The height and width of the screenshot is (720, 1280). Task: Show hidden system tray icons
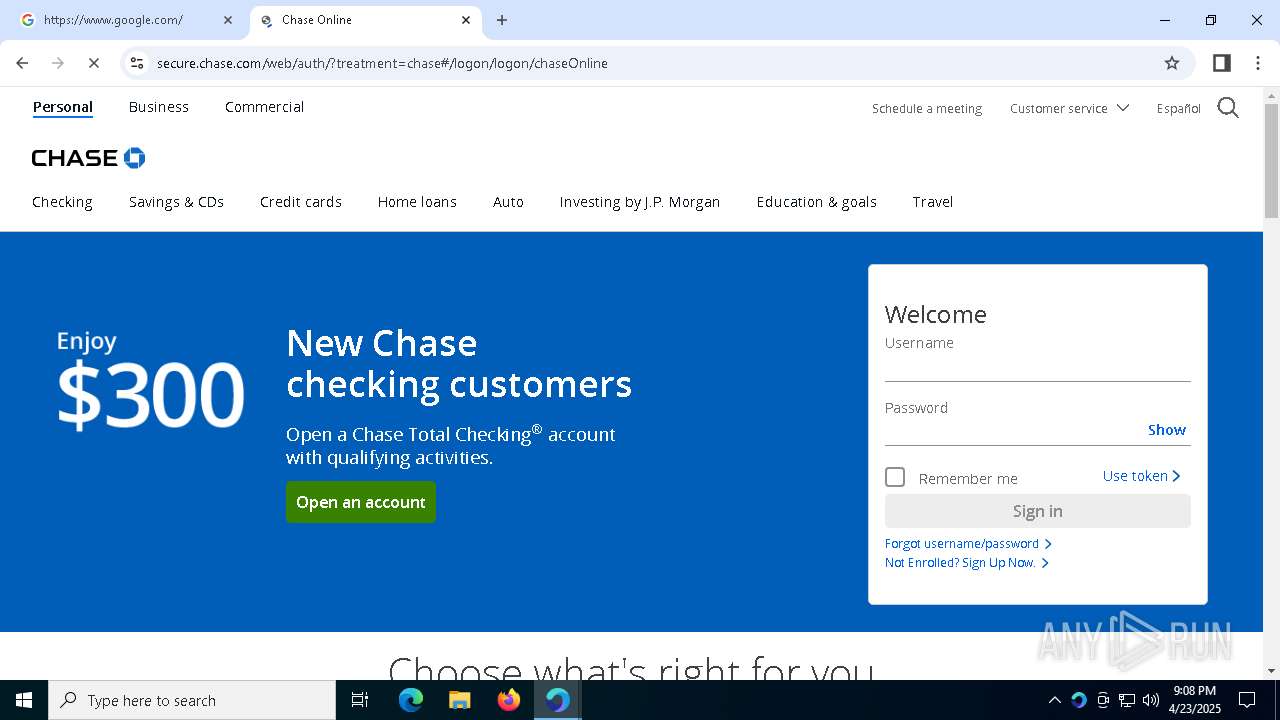point(1054,700)
